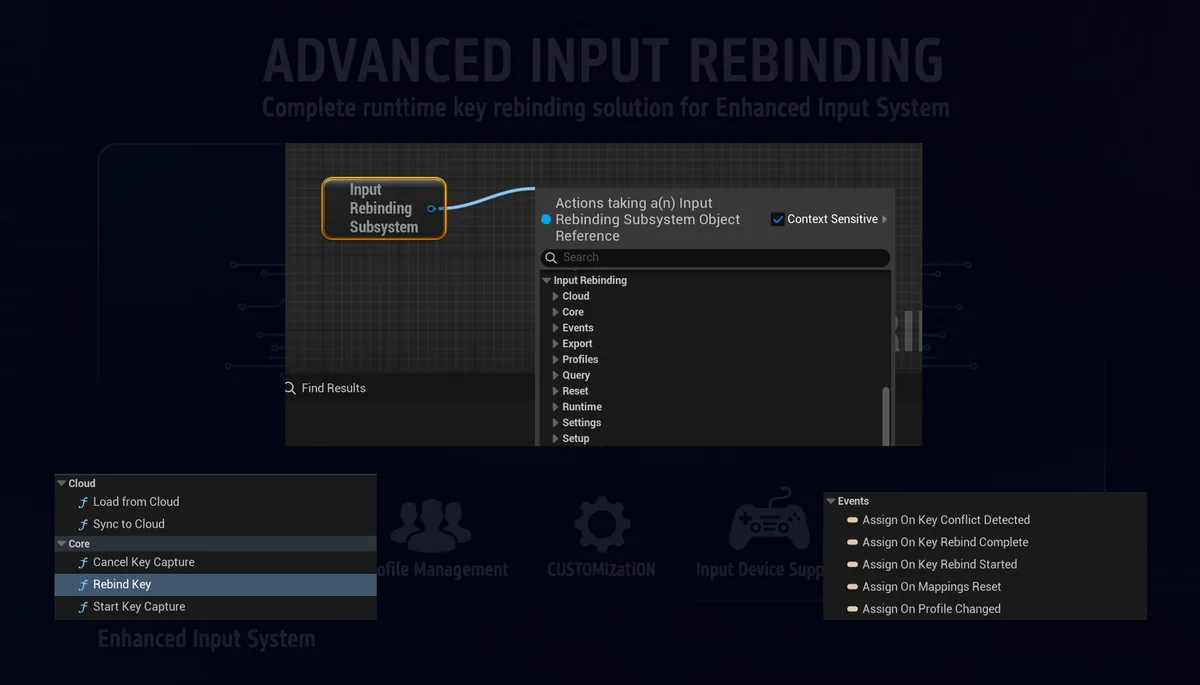Collapse the Core section header

pos(62,544)
